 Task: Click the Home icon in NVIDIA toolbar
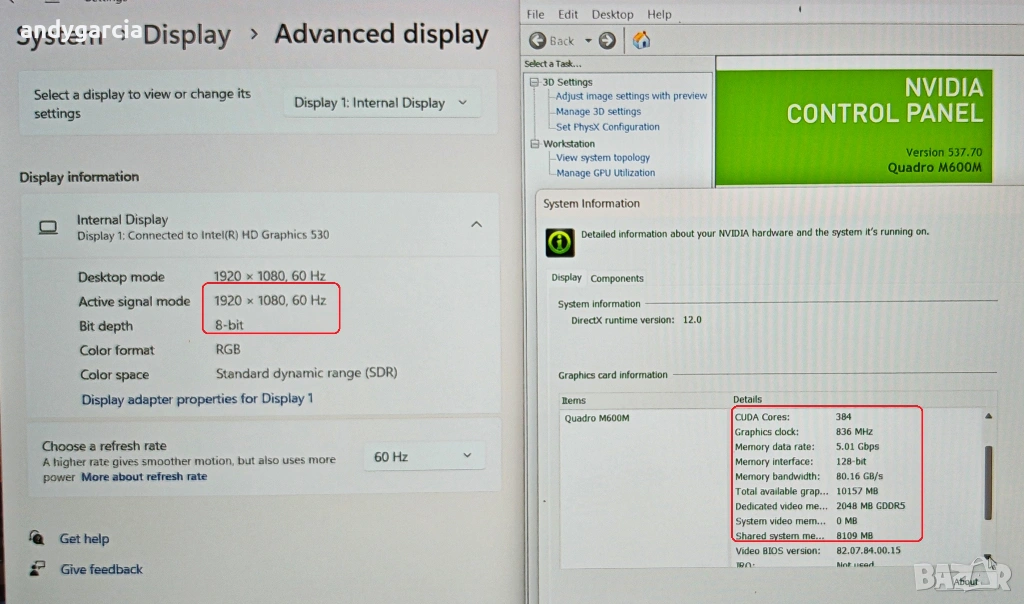pyautogui.click(x=642, y=41)
